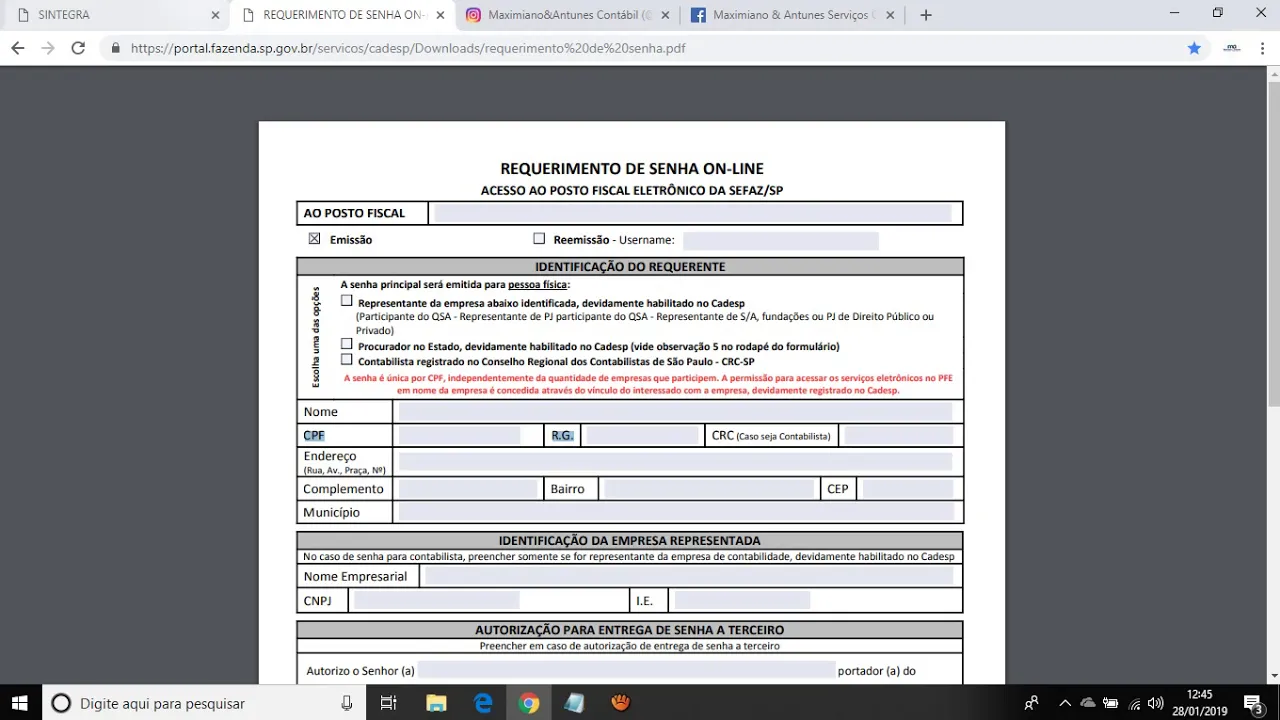Click the microphone in taskbar search
The width and height of the screenshot is (1280, 720).
[x=347, y=703]
